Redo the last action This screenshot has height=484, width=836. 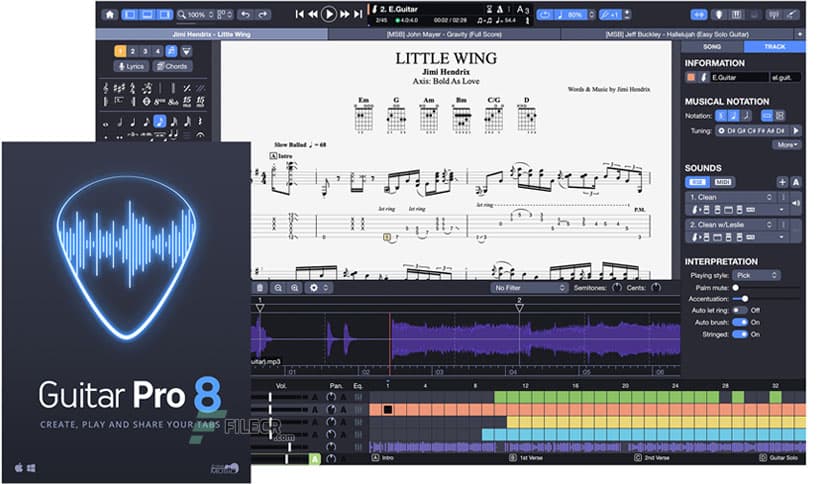pos(263,14)
